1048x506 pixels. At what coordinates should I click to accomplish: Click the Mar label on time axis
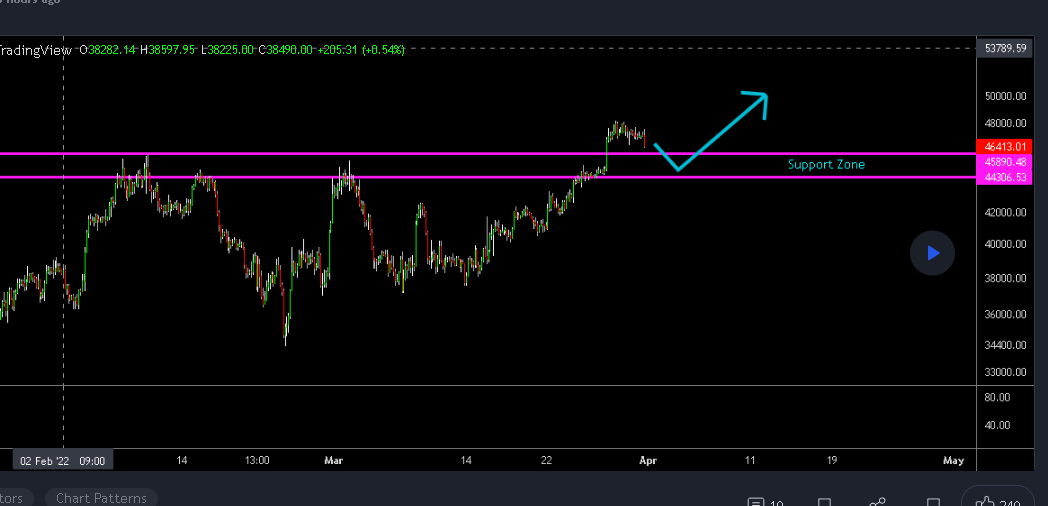[334, 461]
